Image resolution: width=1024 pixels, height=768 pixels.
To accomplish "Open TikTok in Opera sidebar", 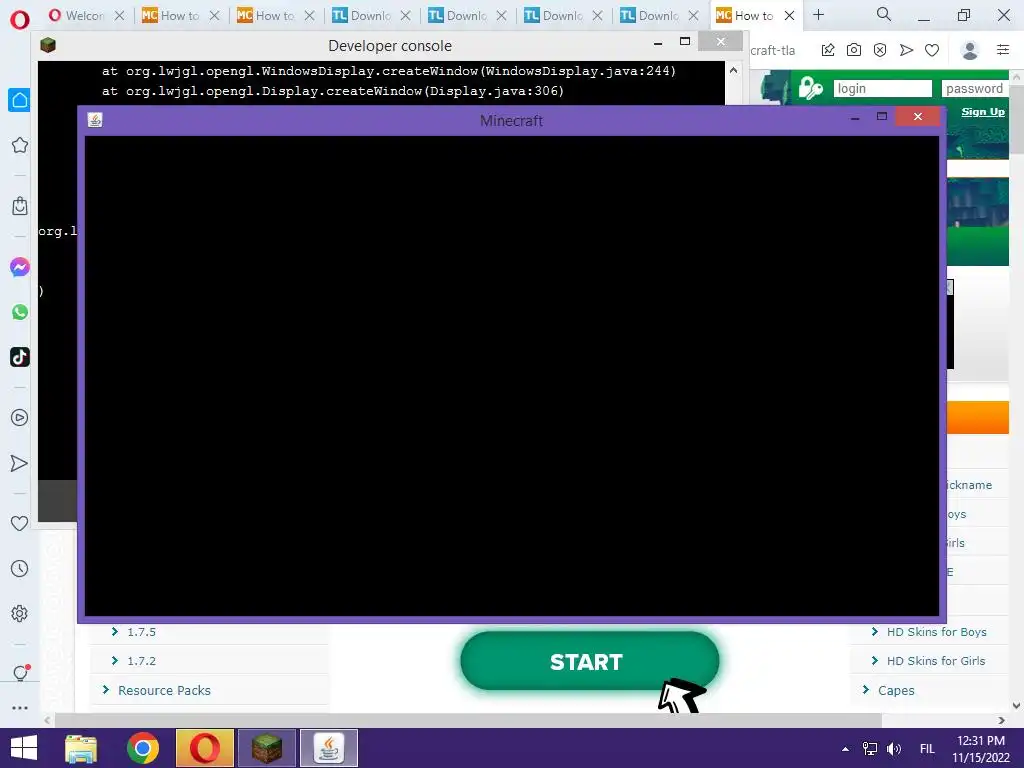I will pyautogui.click(x=20, y=357).
